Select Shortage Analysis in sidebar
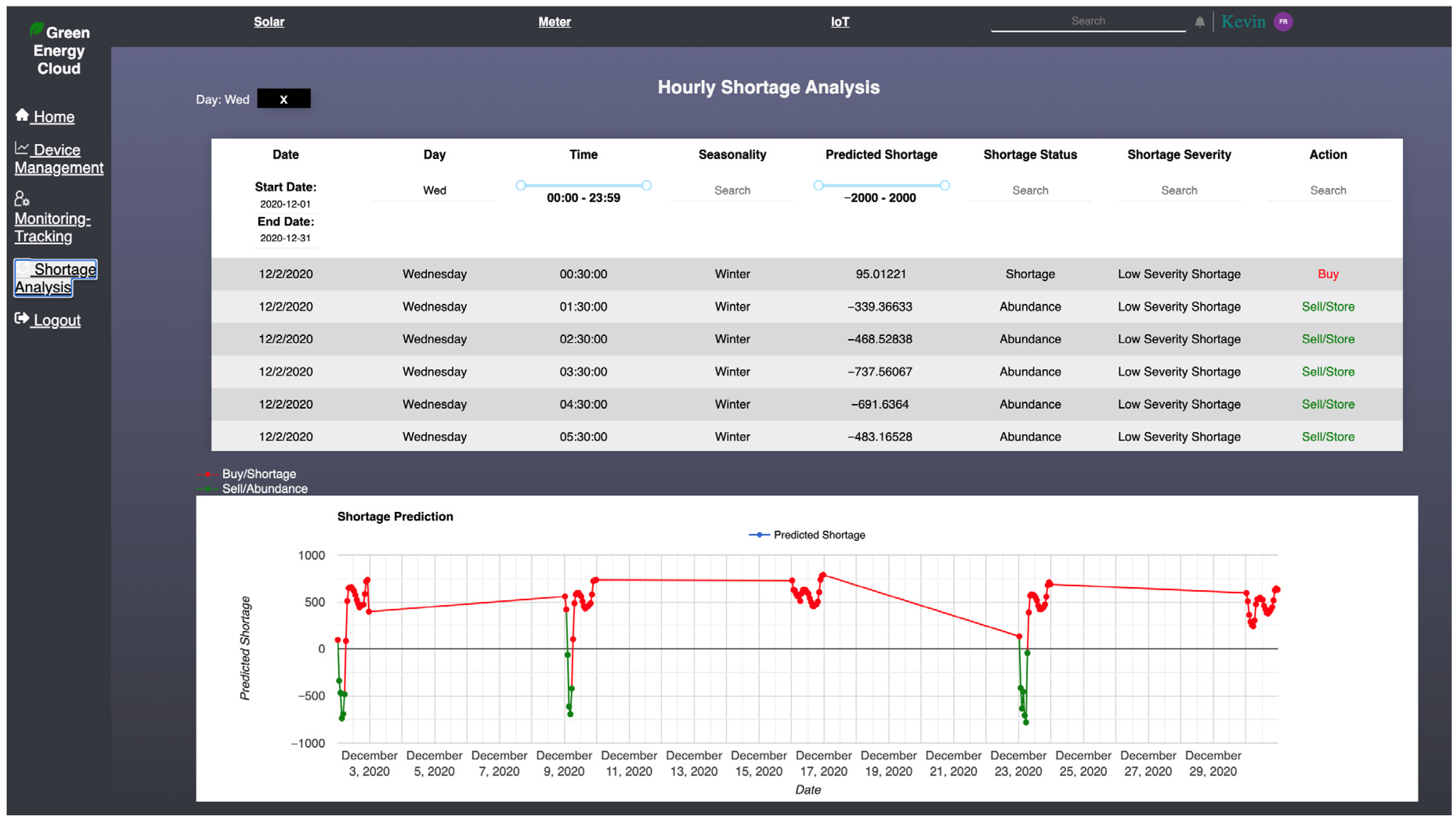This screenshot has width=1456, height=820. click(55, 278)
